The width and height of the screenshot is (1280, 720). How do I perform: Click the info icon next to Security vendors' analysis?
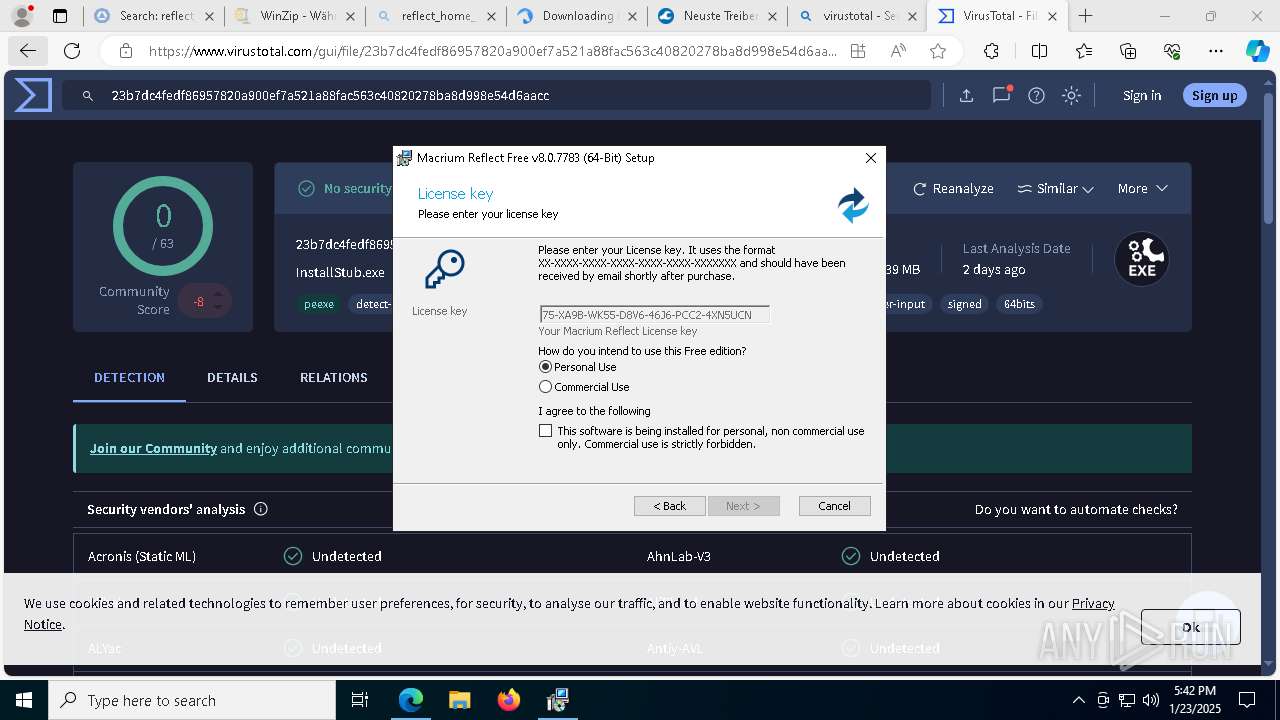(x=261, y=509)
